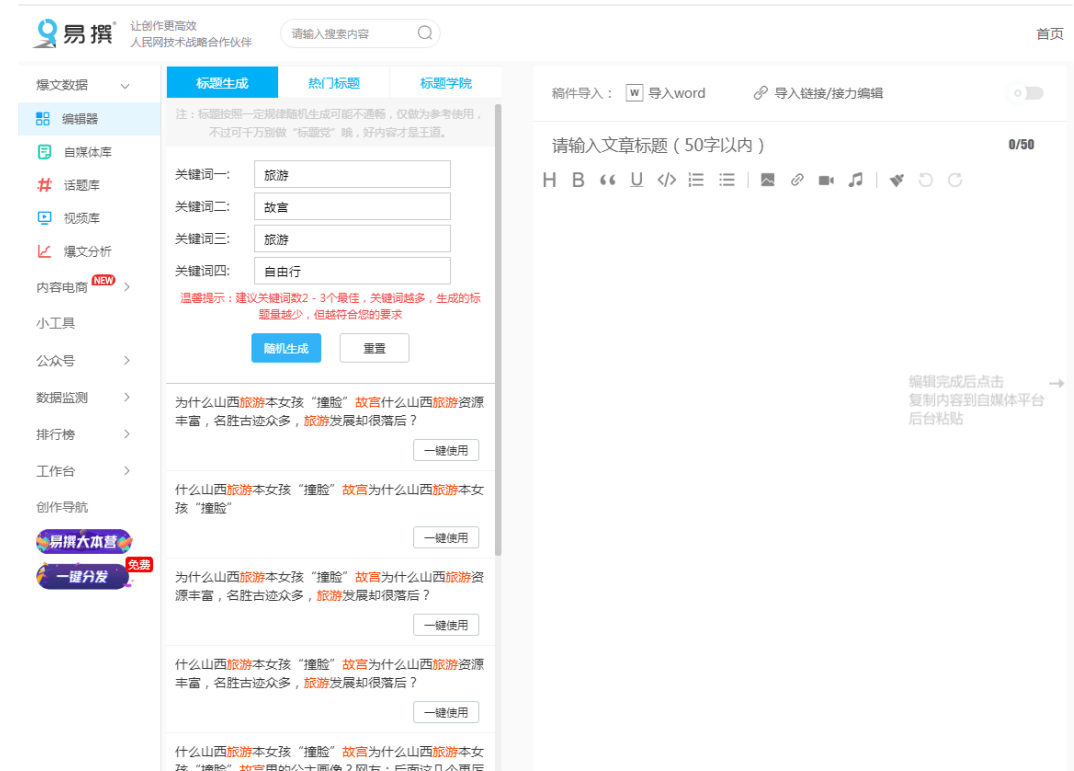Click 导入链接/接力编辑 link
Viewport: 1074px width, 771px height.
tap(819, 93)
